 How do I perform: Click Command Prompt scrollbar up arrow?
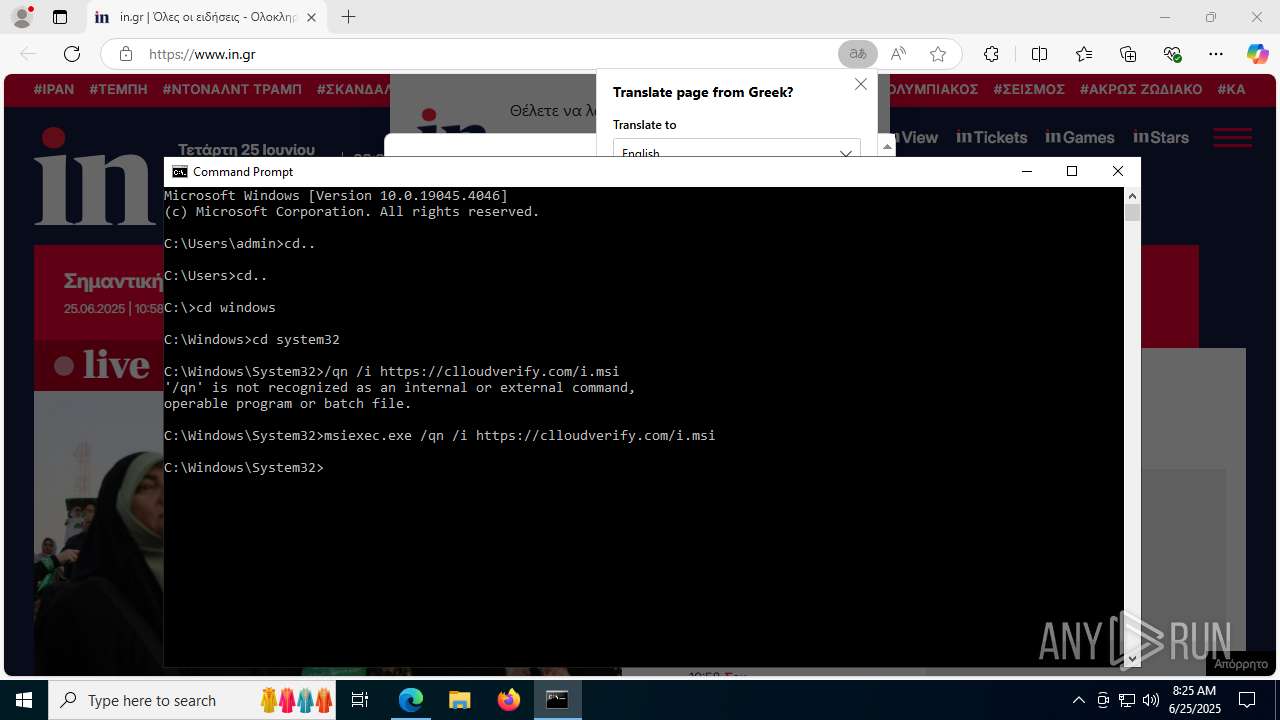click(1132, 196)
